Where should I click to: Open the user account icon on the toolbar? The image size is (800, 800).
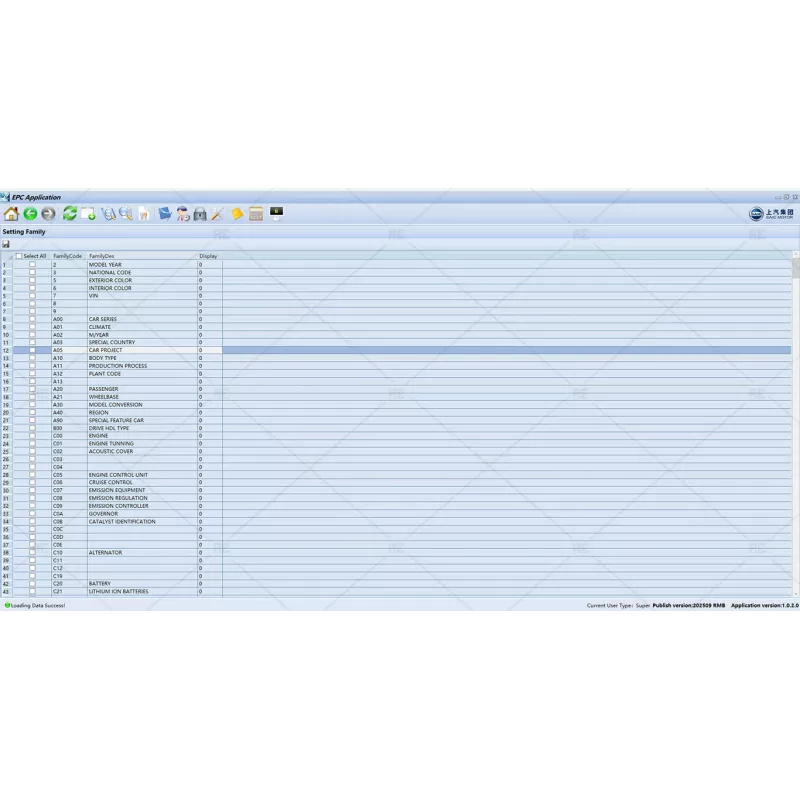click(182, 214)
